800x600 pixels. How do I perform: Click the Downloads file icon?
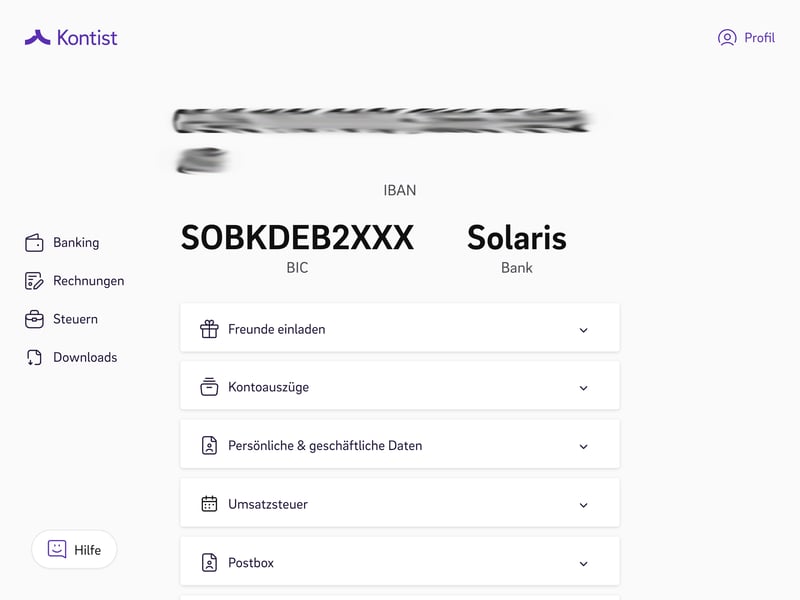pyautogui.click(x=34, y=357)
